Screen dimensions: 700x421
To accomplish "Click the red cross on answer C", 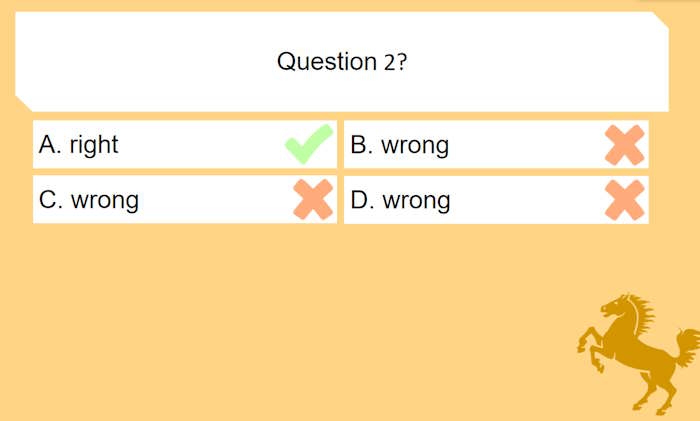I will click(x=312, y=200).
